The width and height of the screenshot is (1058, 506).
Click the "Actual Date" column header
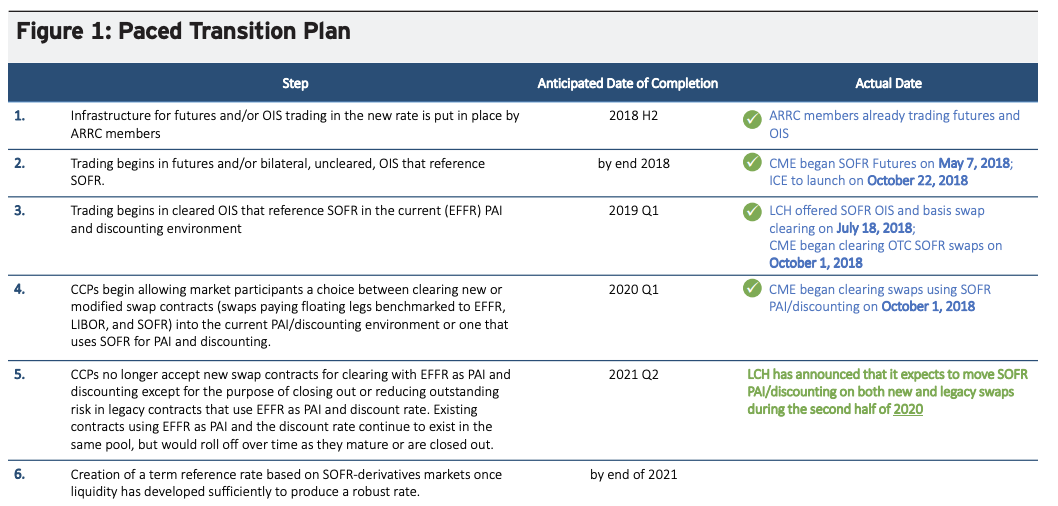pyautogui.click(x=888, y=83)
